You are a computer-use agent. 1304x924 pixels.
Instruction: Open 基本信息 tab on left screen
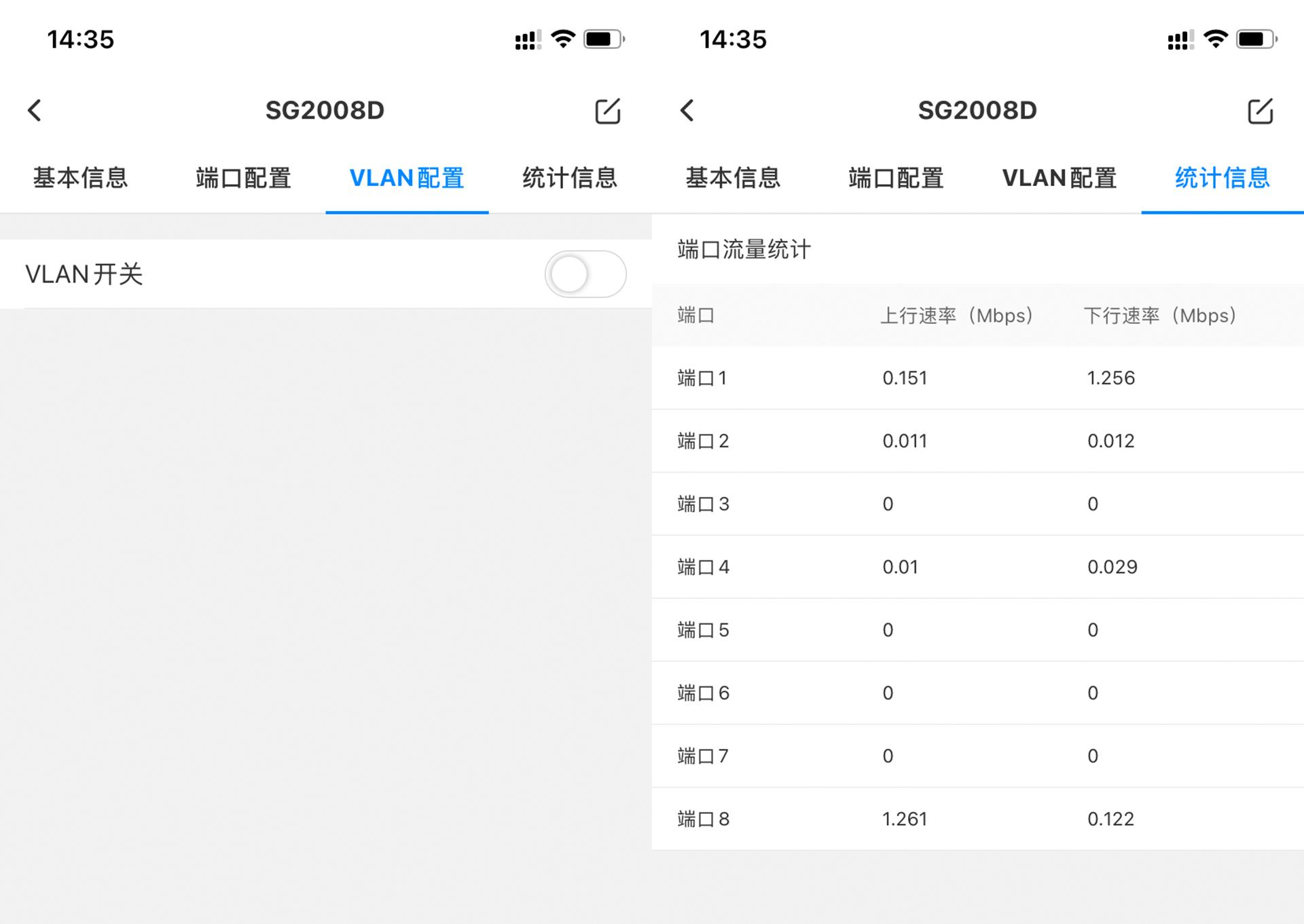(81, 178)
